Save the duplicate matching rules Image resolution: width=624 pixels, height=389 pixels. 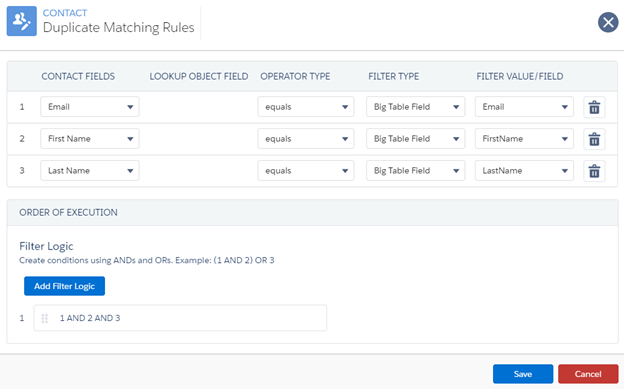(523, 374)
